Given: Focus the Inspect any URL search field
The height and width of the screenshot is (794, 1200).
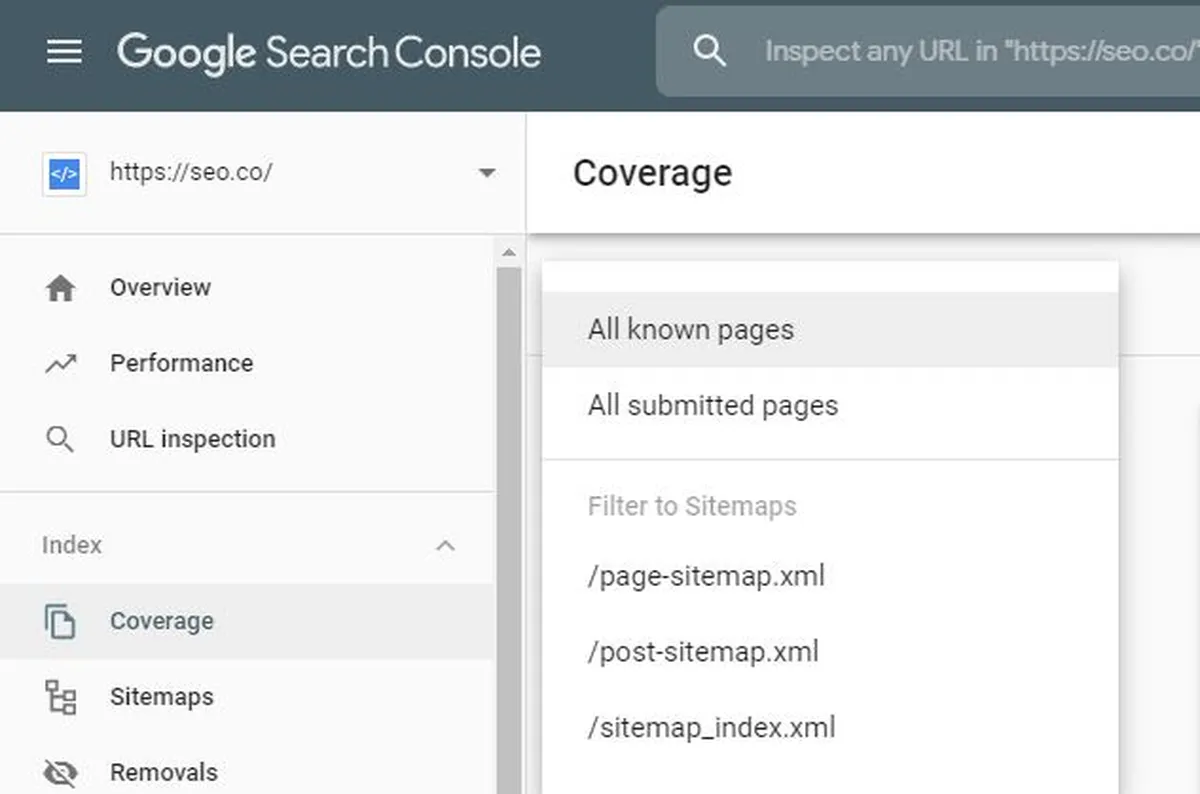Looking at the screenshot, I should (x=928, y=52).
